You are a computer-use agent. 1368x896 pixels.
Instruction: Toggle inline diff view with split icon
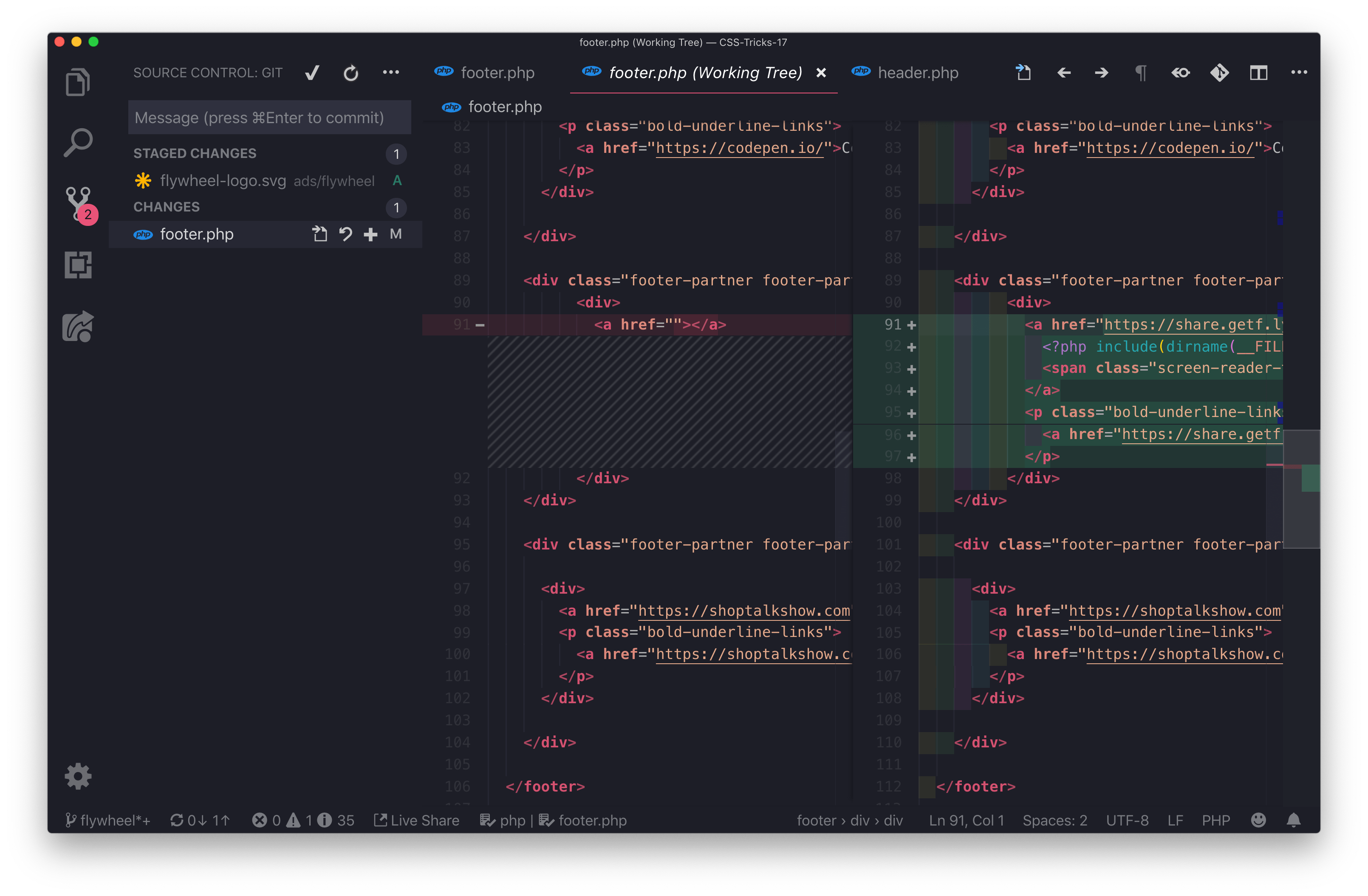coord(1258,73)
